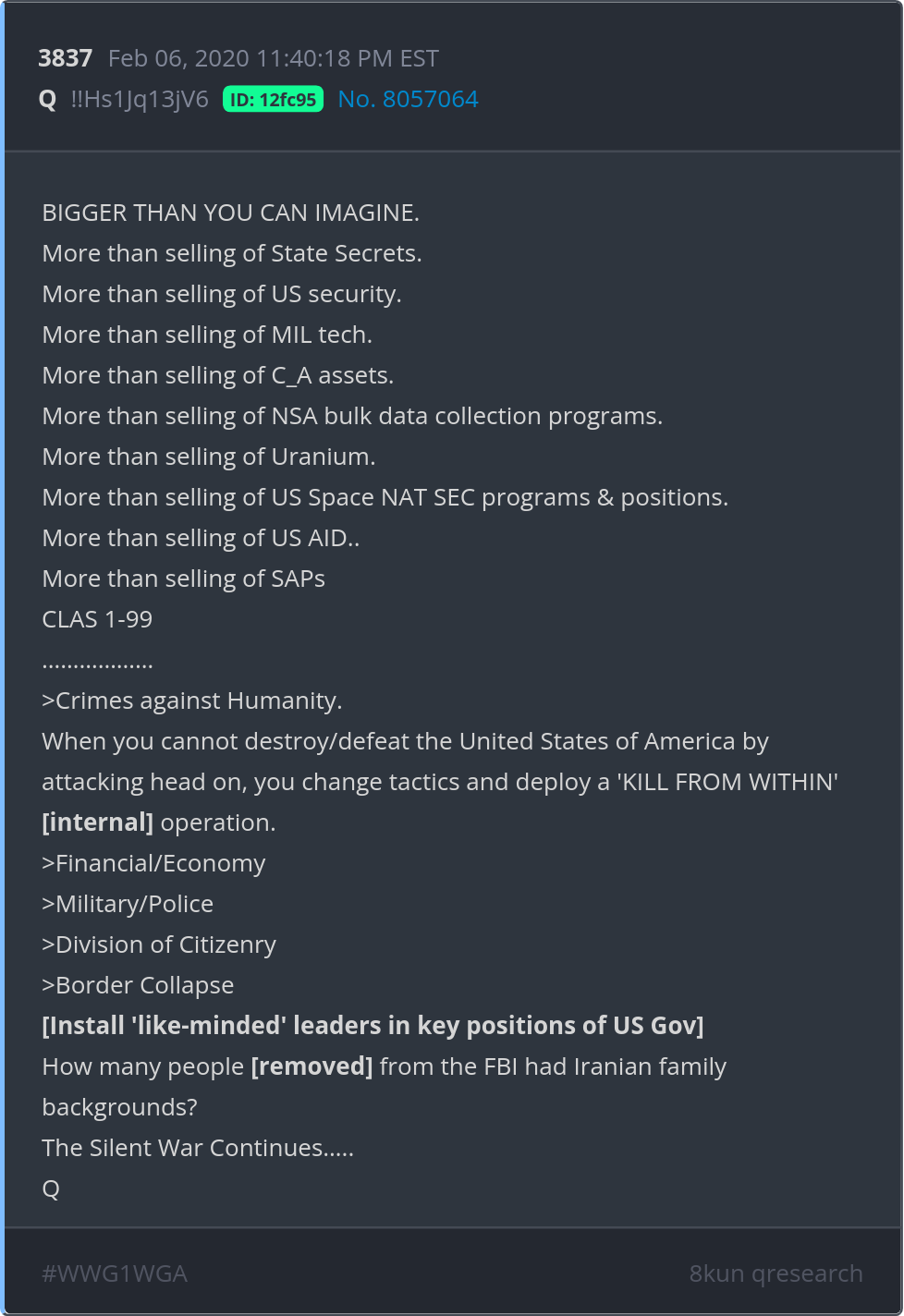Open the No. 8057064 post link

point(408,99)
